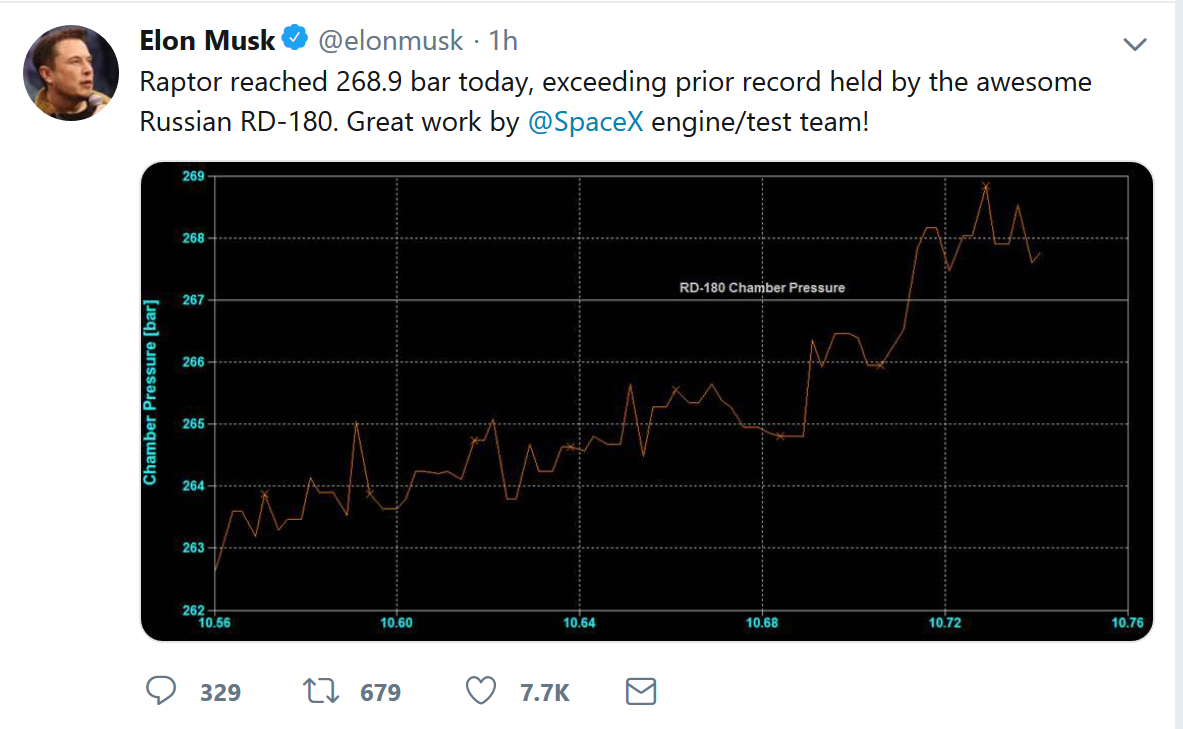
Task: Click the 679 retweets count
Action: pos(380,692)
